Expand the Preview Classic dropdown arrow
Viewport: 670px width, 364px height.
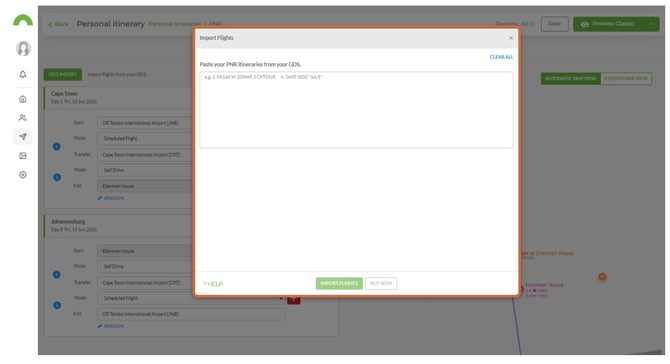click(x=651, y=24)
